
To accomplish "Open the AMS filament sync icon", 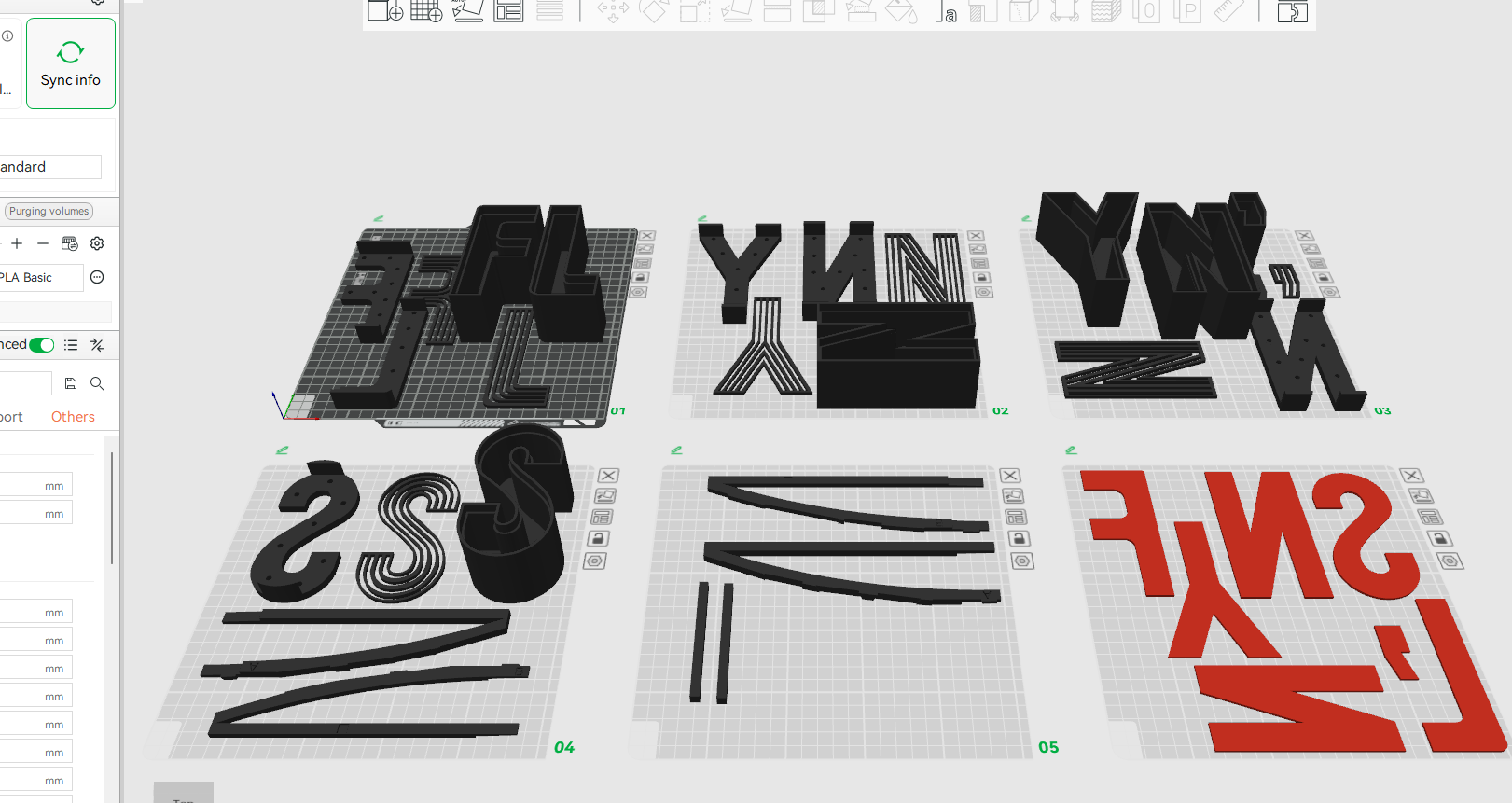I will point(70,243).
